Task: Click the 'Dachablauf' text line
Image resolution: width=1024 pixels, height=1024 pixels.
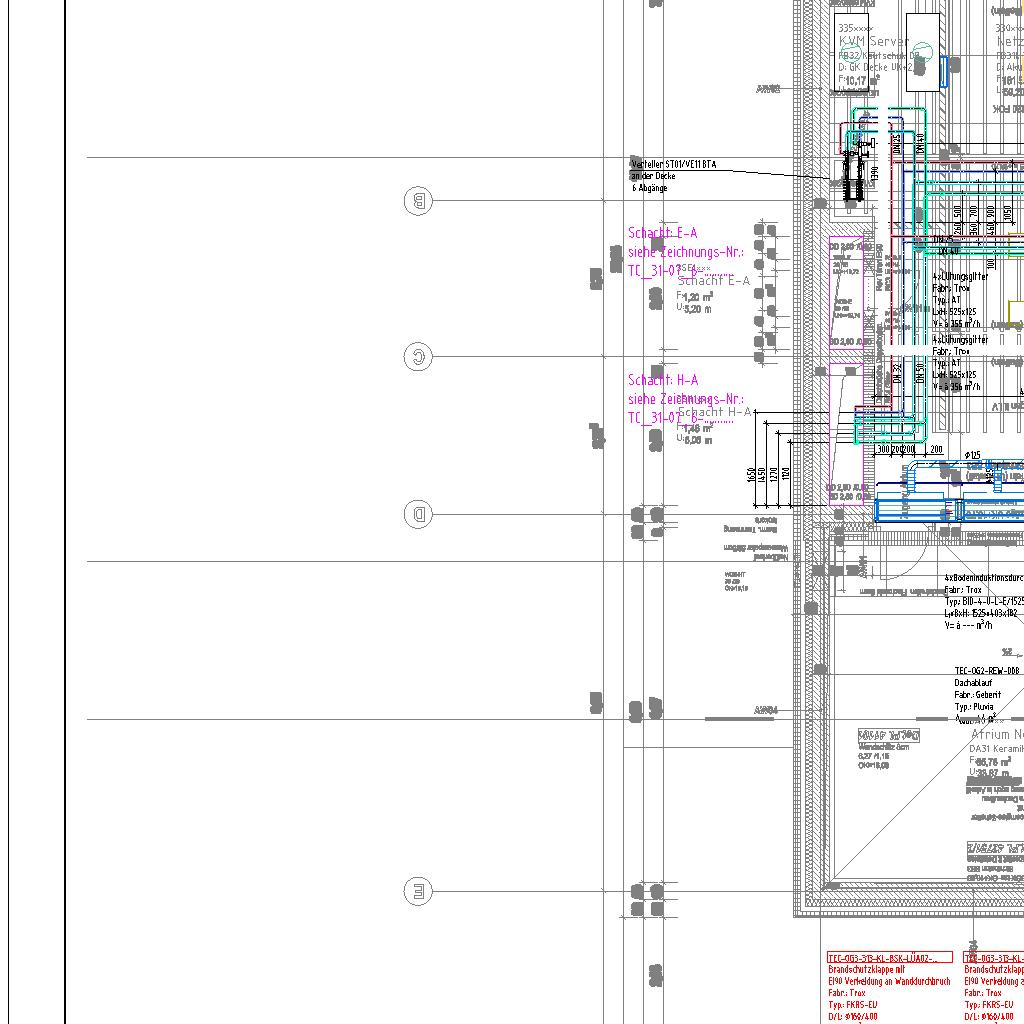Action: coord(973,683)
